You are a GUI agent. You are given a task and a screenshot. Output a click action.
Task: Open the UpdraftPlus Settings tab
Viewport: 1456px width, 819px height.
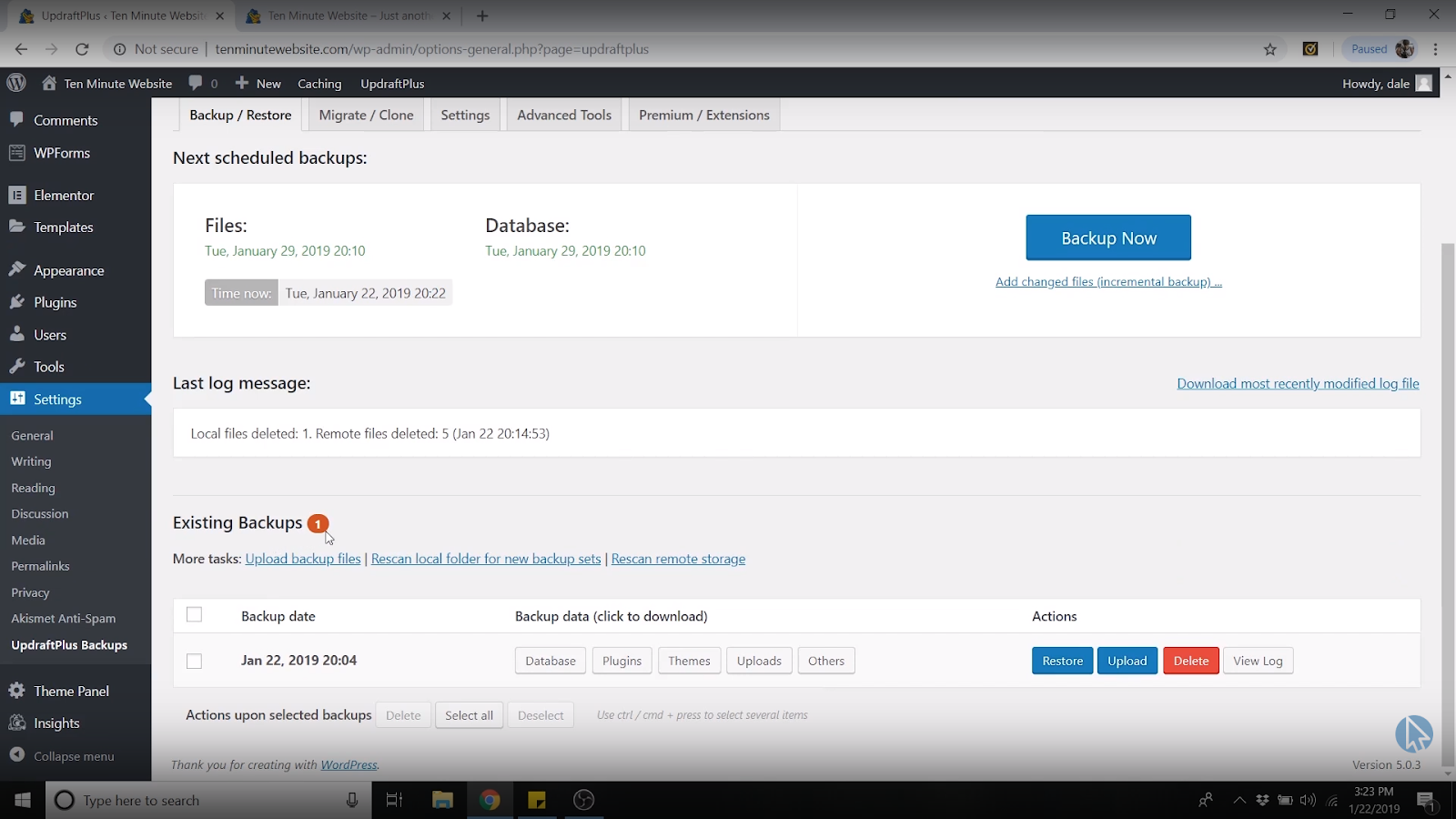[465, 115]
